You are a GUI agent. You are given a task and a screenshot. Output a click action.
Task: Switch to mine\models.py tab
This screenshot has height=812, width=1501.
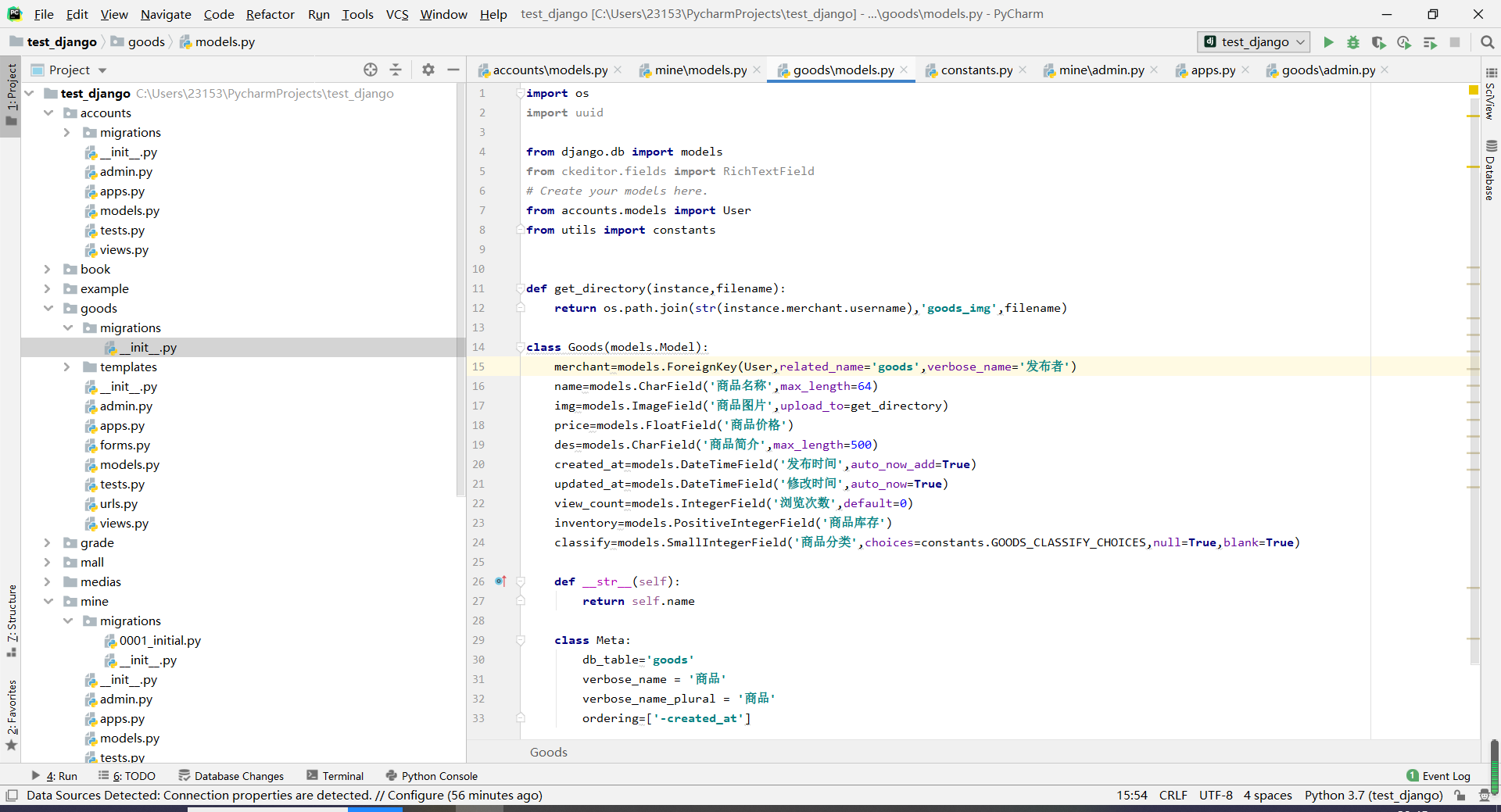pyautogui.click(x=700, y=70)
